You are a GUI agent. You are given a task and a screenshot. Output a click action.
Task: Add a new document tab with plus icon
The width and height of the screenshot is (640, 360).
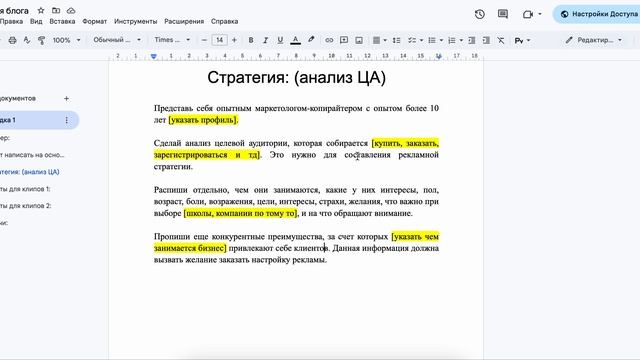tap(67, 98)
